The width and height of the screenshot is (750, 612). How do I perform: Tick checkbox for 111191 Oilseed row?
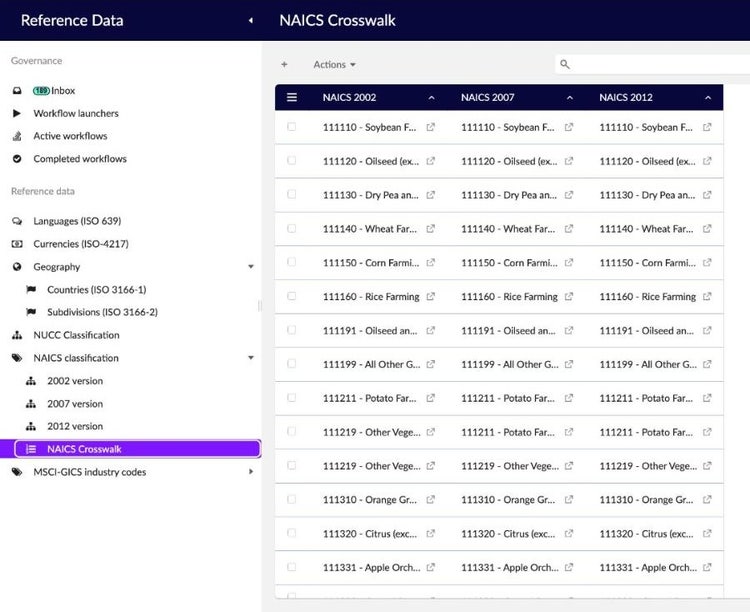(291, 330)
